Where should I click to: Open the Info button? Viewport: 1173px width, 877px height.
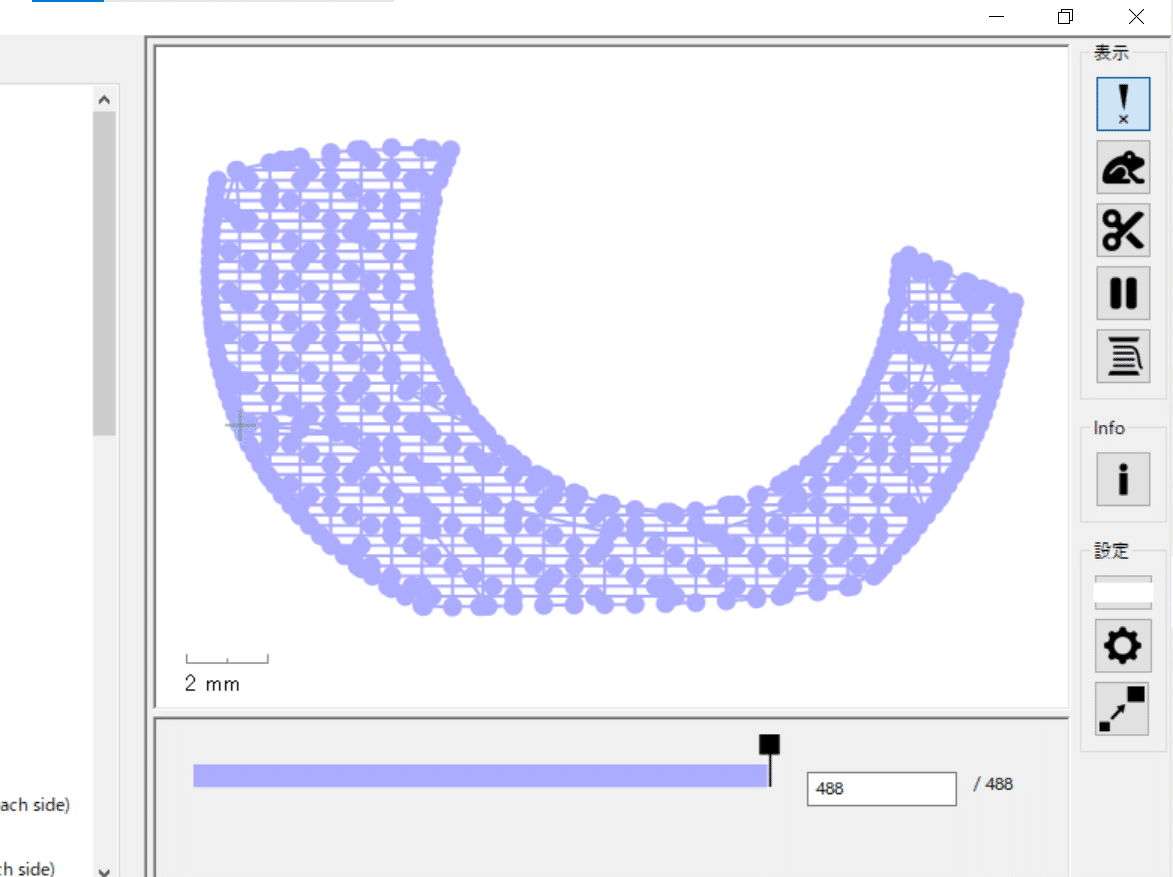(1123, 479)
